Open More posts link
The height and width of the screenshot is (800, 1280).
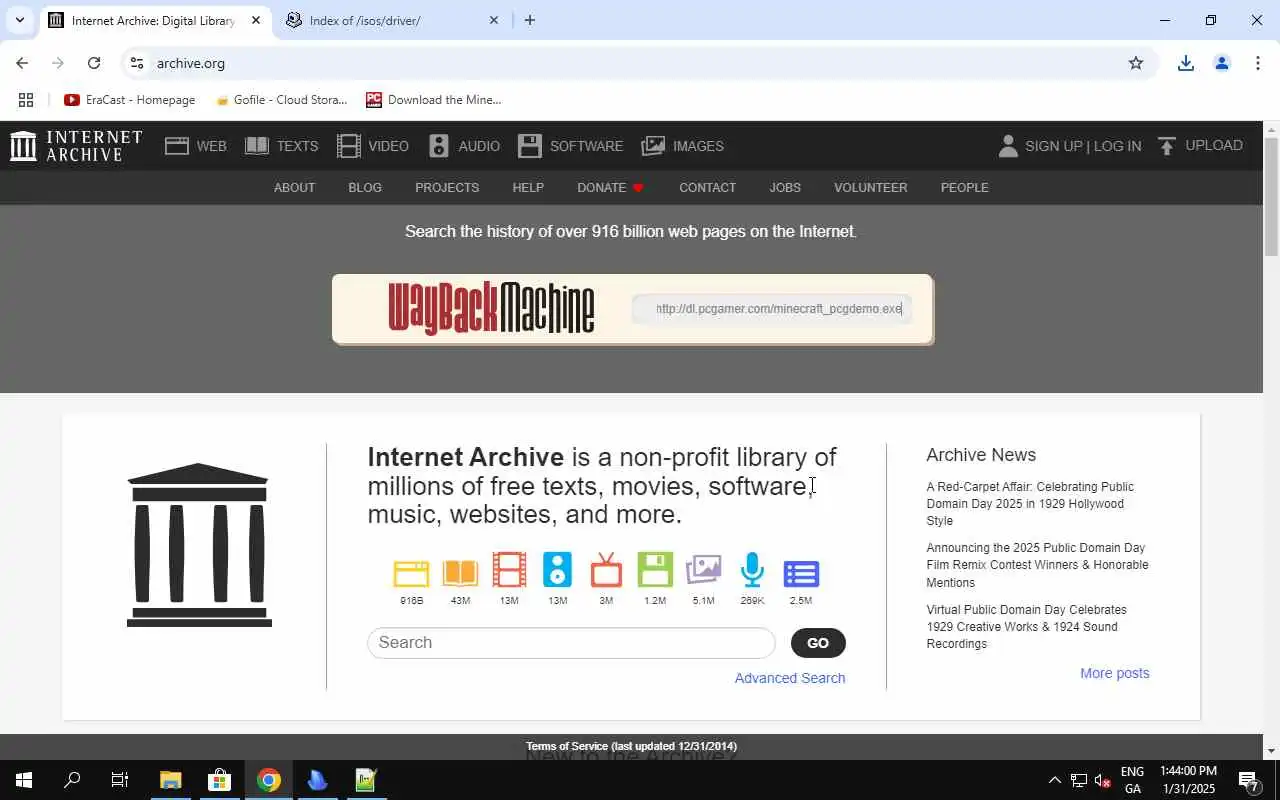pos(1115,673)
